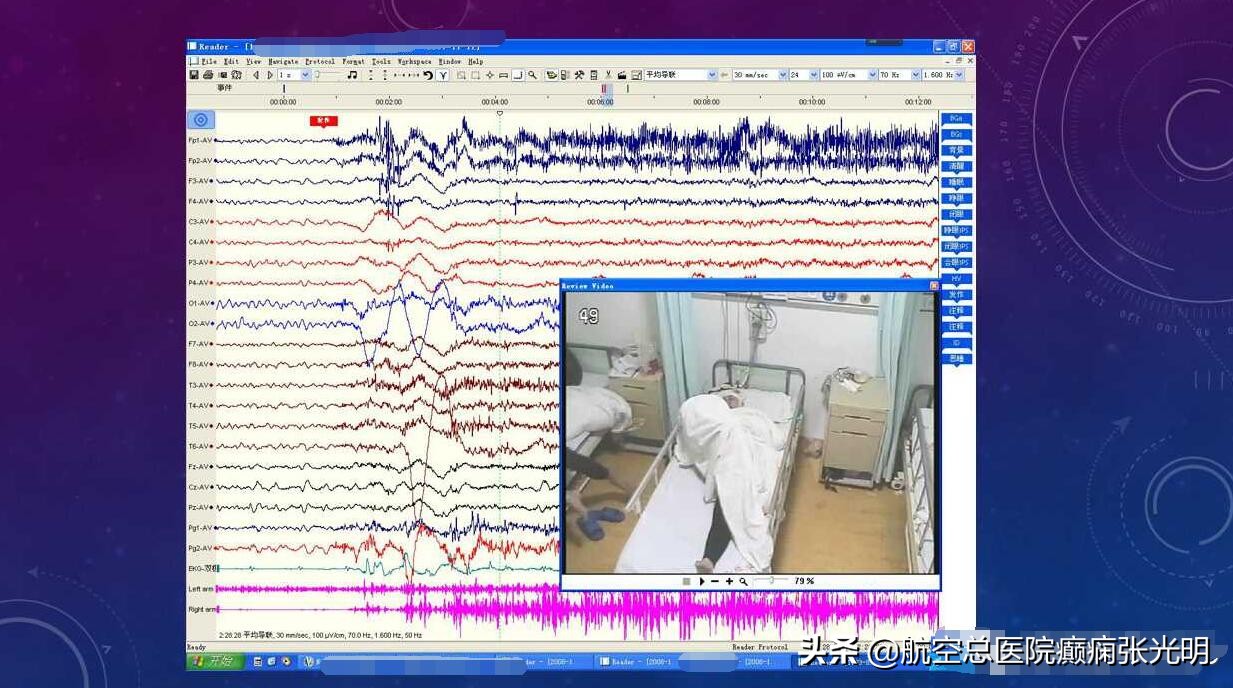Open the Navigate menu
Screen dimensions: 1233x688
pos(283,61)
